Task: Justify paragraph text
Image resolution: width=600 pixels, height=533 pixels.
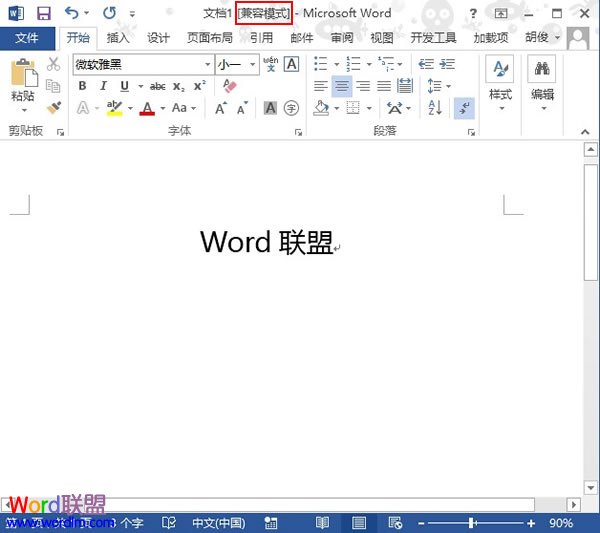Action: pos(384,86)
